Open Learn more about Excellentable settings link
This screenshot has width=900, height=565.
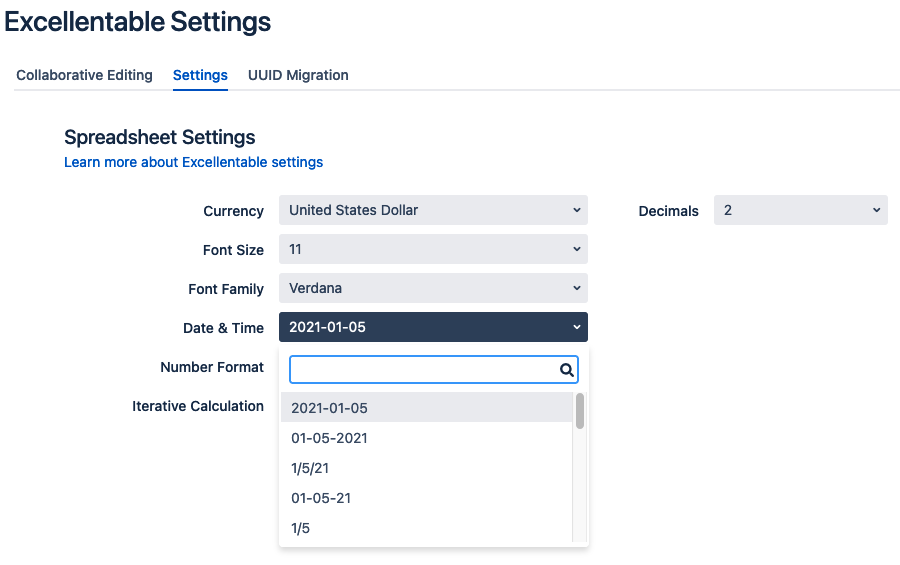pos(193,162)
